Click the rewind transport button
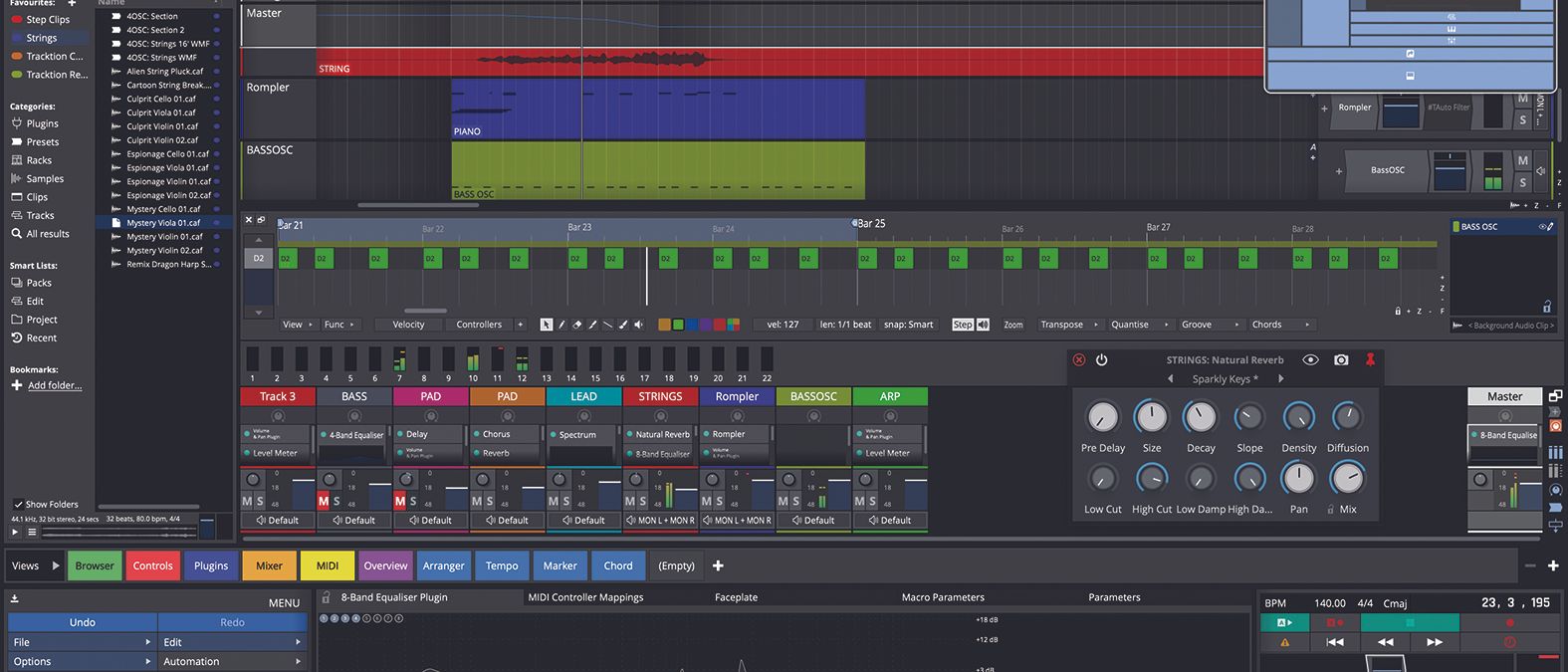The image size is (1568, 672). [1385, 642]
